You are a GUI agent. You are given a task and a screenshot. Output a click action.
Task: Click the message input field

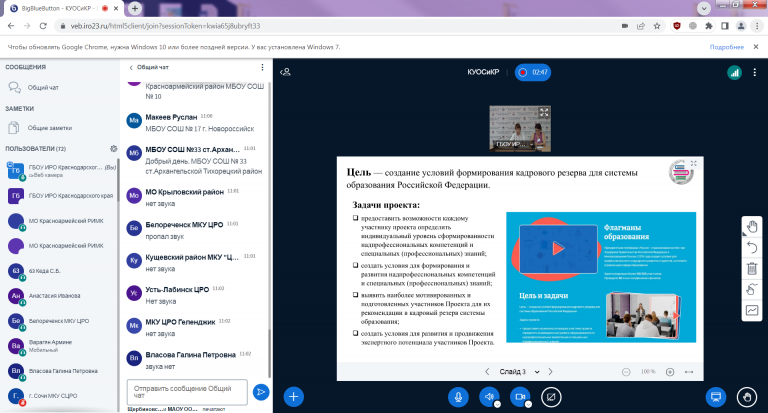(186, 392)
